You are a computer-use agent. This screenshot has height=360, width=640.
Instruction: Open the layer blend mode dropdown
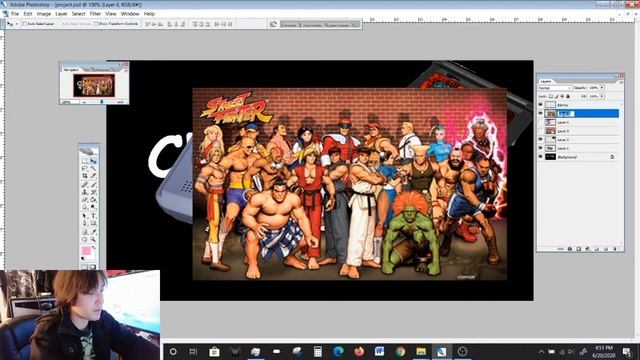tap(555, 88)
